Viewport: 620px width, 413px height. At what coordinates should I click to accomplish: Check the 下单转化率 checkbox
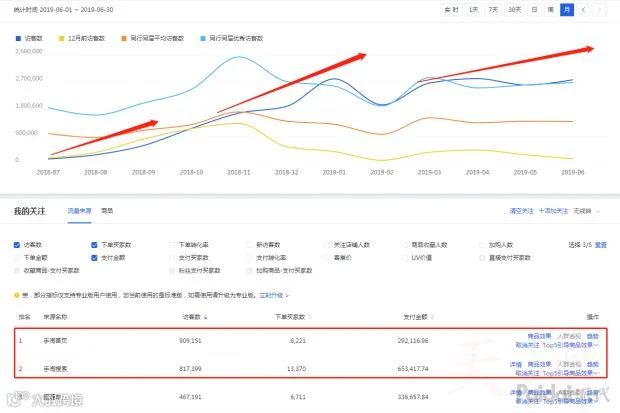pyautogui.click(x=172, y=245)
